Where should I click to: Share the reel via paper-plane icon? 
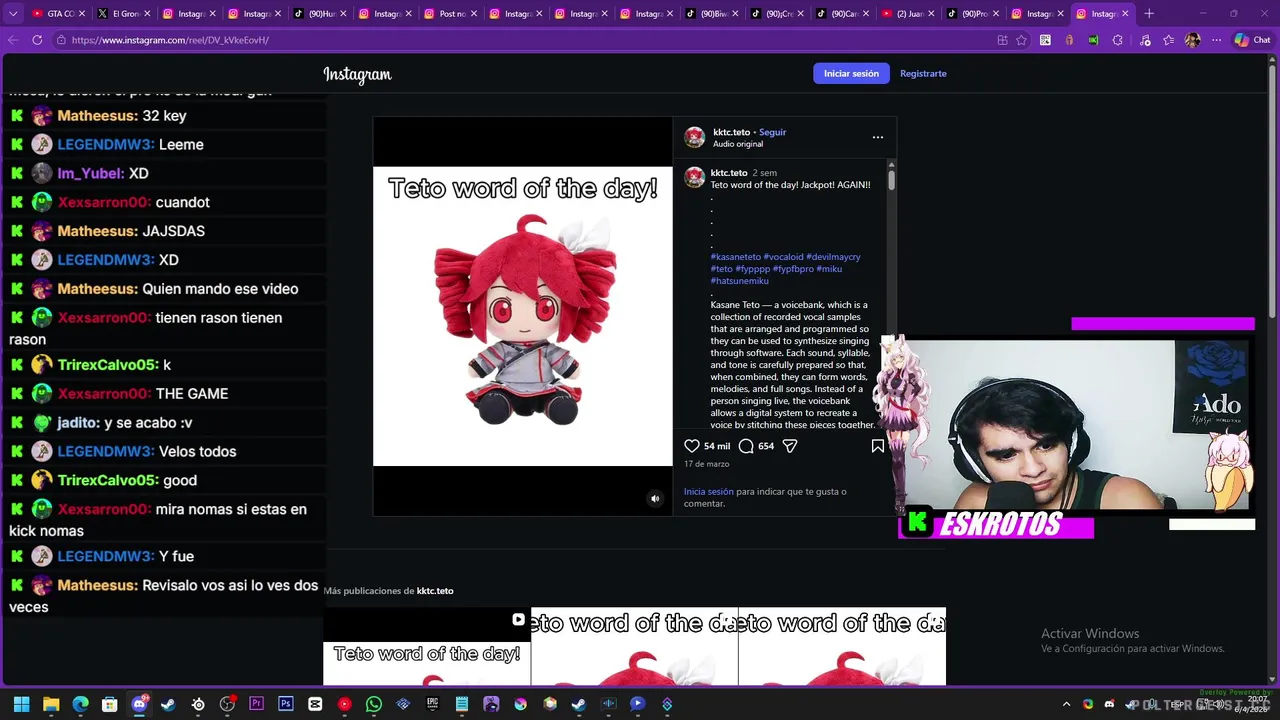coord(790,446)
